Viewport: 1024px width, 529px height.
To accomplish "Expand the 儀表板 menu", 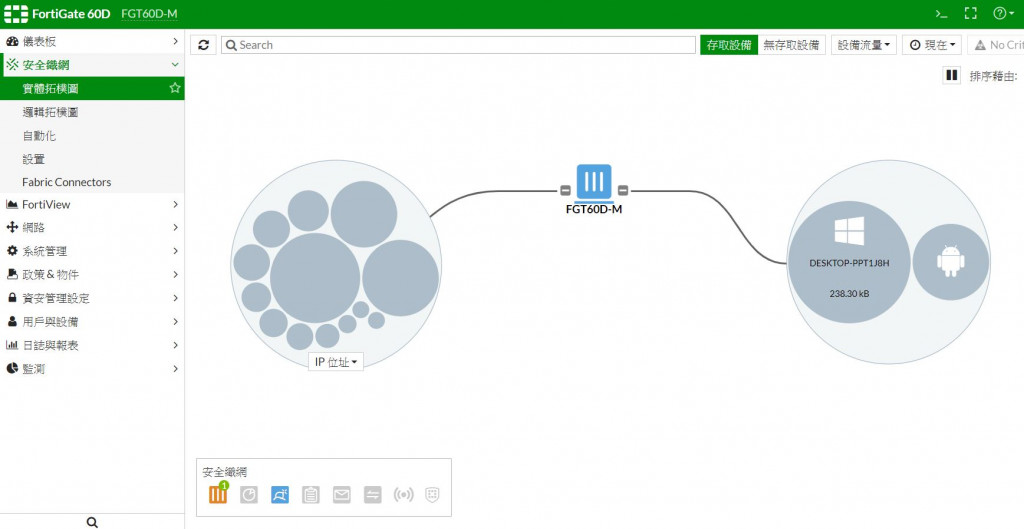I will point(92,41).
